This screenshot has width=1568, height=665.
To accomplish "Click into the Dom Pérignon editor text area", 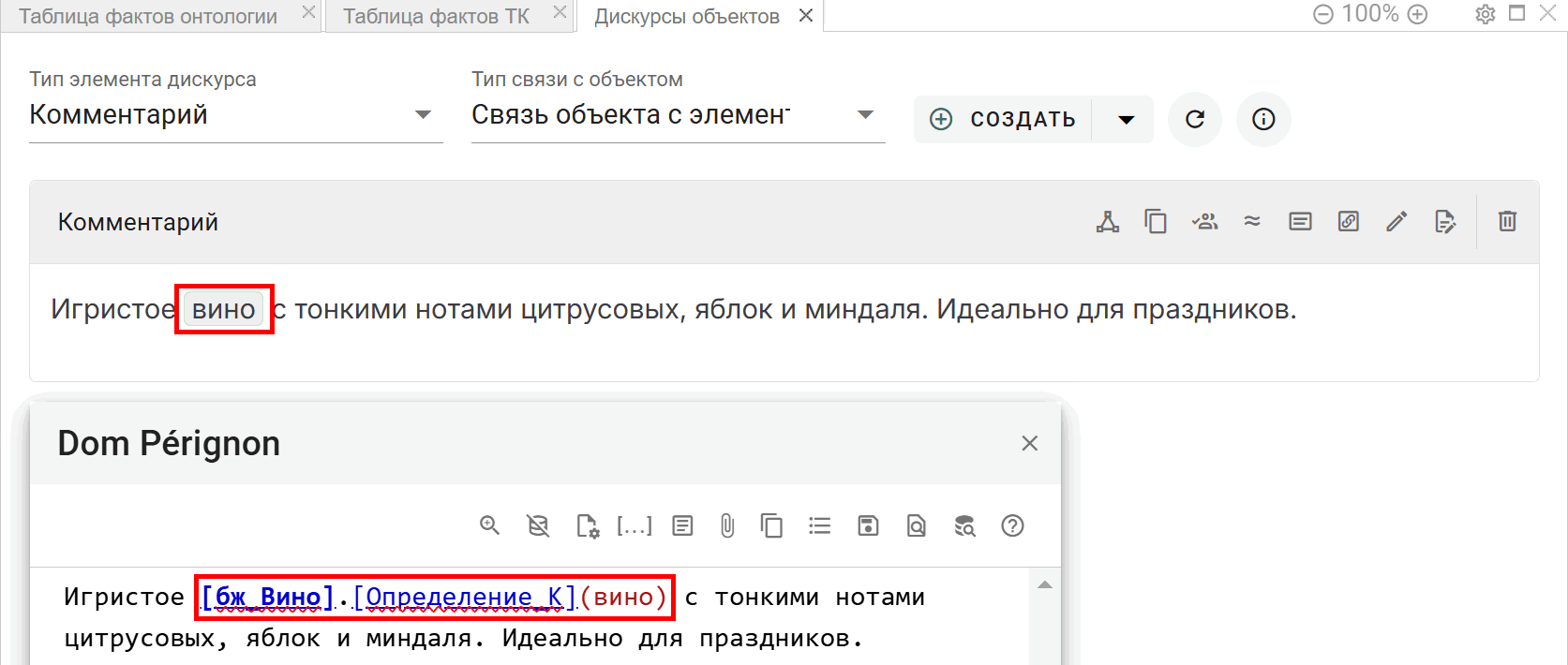I will click(530, 616).
